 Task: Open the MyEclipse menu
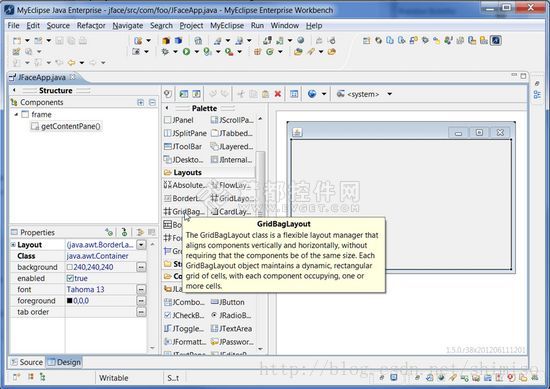227,26
